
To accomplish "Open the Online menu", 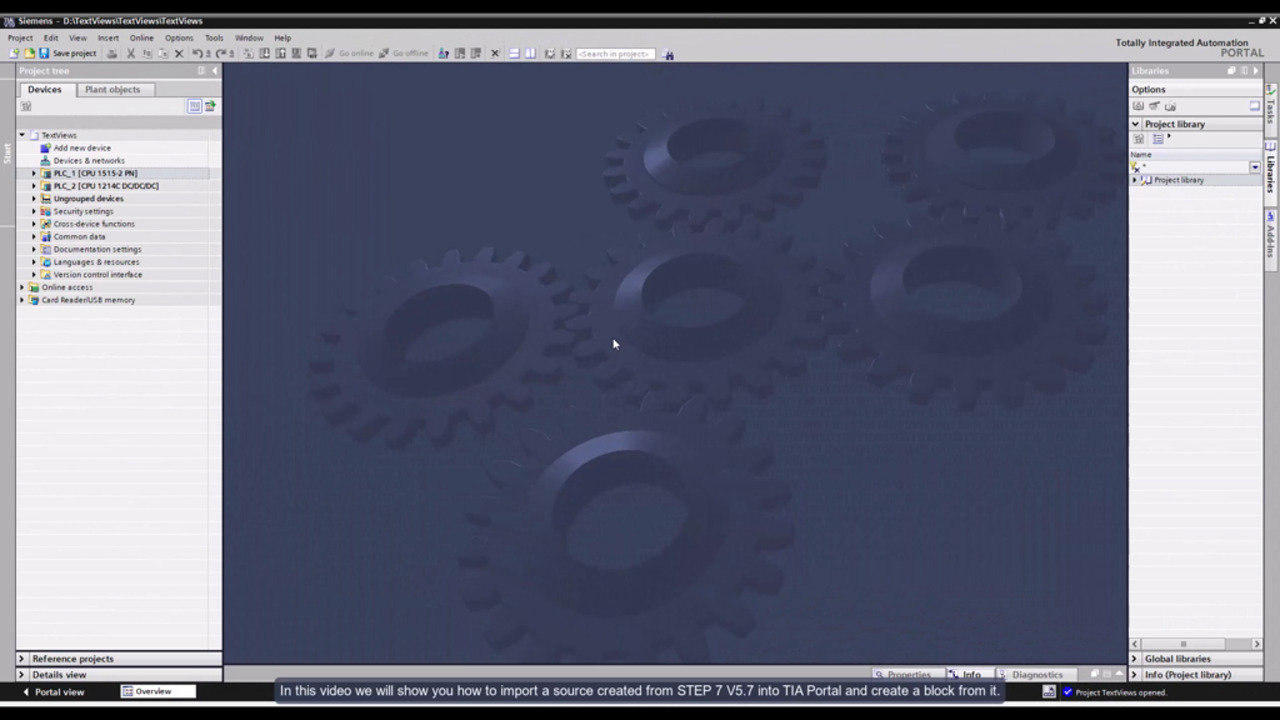I will coord(141,38).
